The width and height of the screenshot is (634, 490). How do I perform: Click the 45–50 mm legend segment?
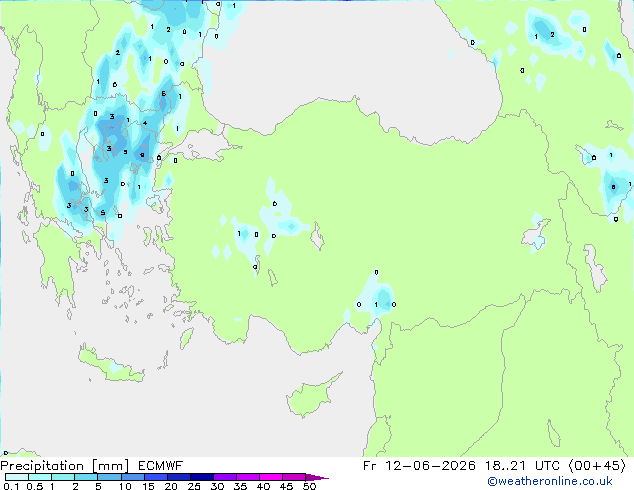click(294, 477)
